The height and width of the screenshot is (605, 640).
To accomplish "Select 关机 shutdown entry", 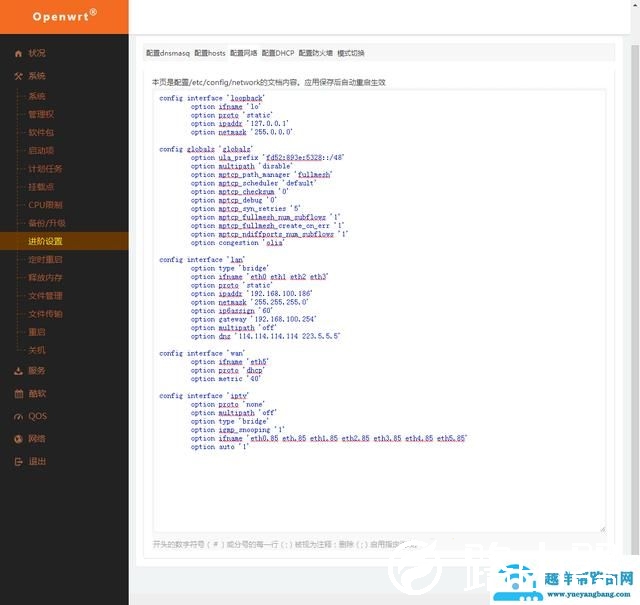I will (37, 350).
